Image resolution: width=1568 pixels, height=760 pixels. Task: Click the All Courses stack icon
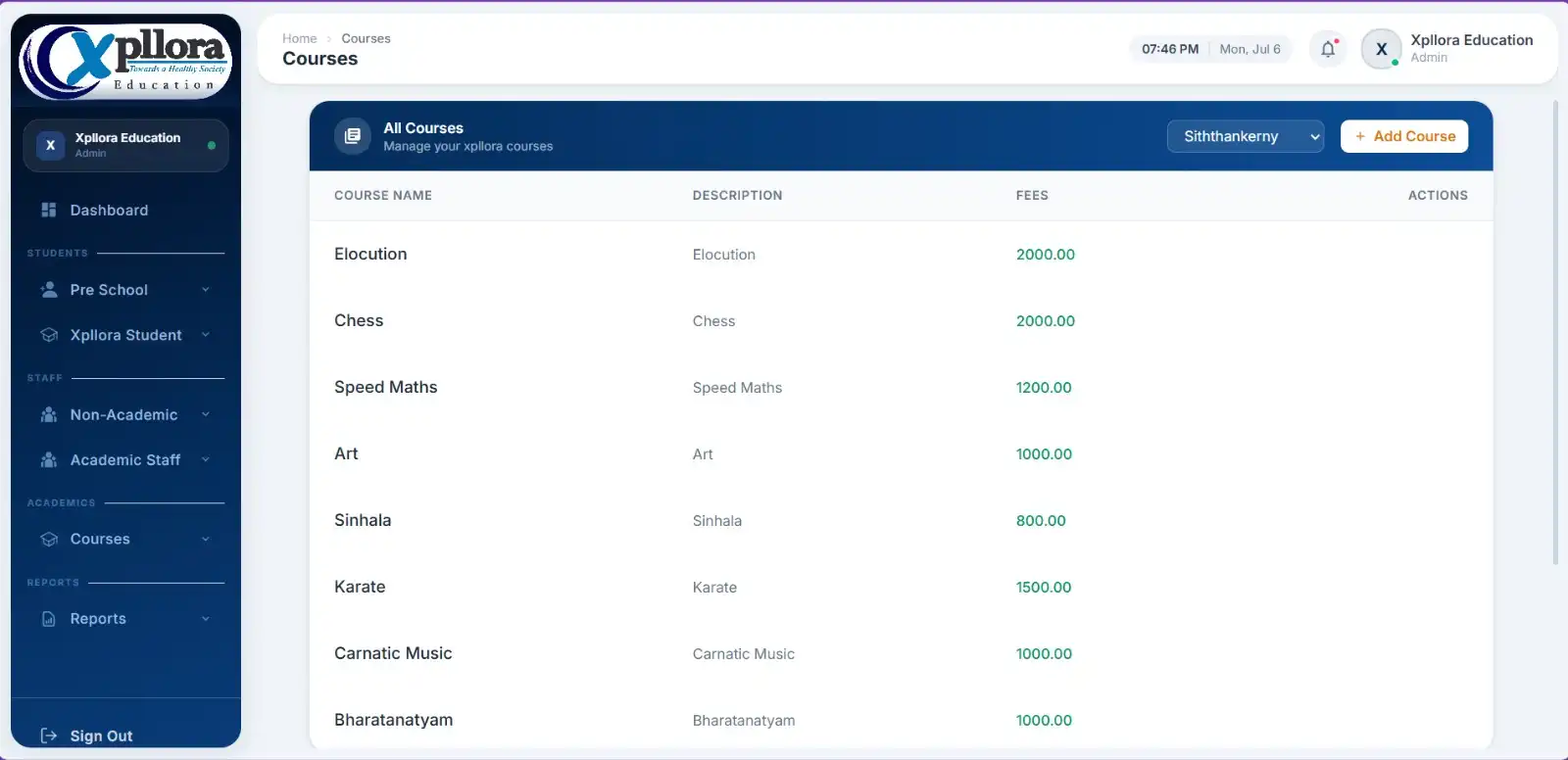pyautogui.click(x=353, y=136)
